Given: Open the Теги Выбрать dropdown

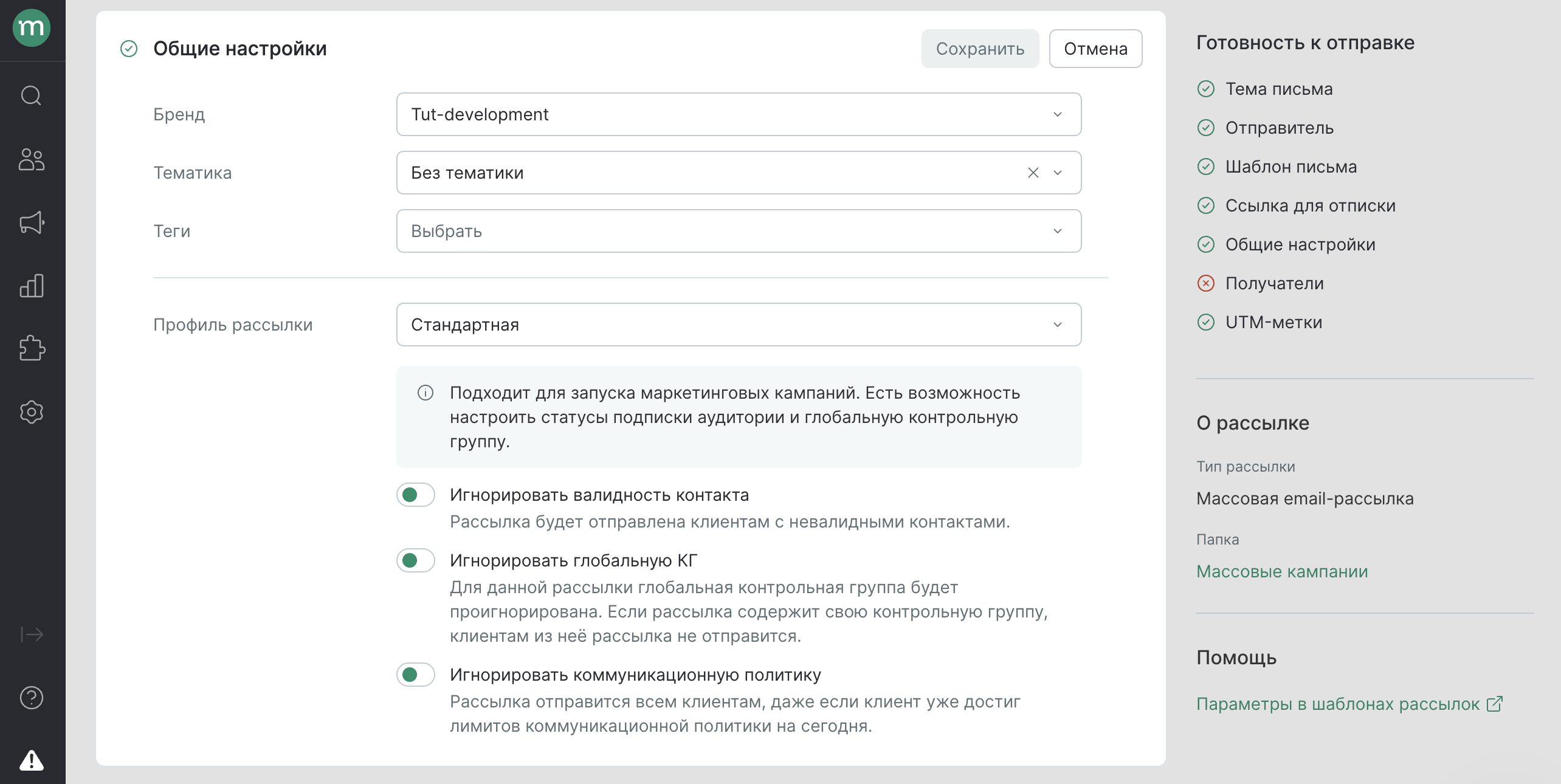Looking at the screenshot, I should [739, 231].
